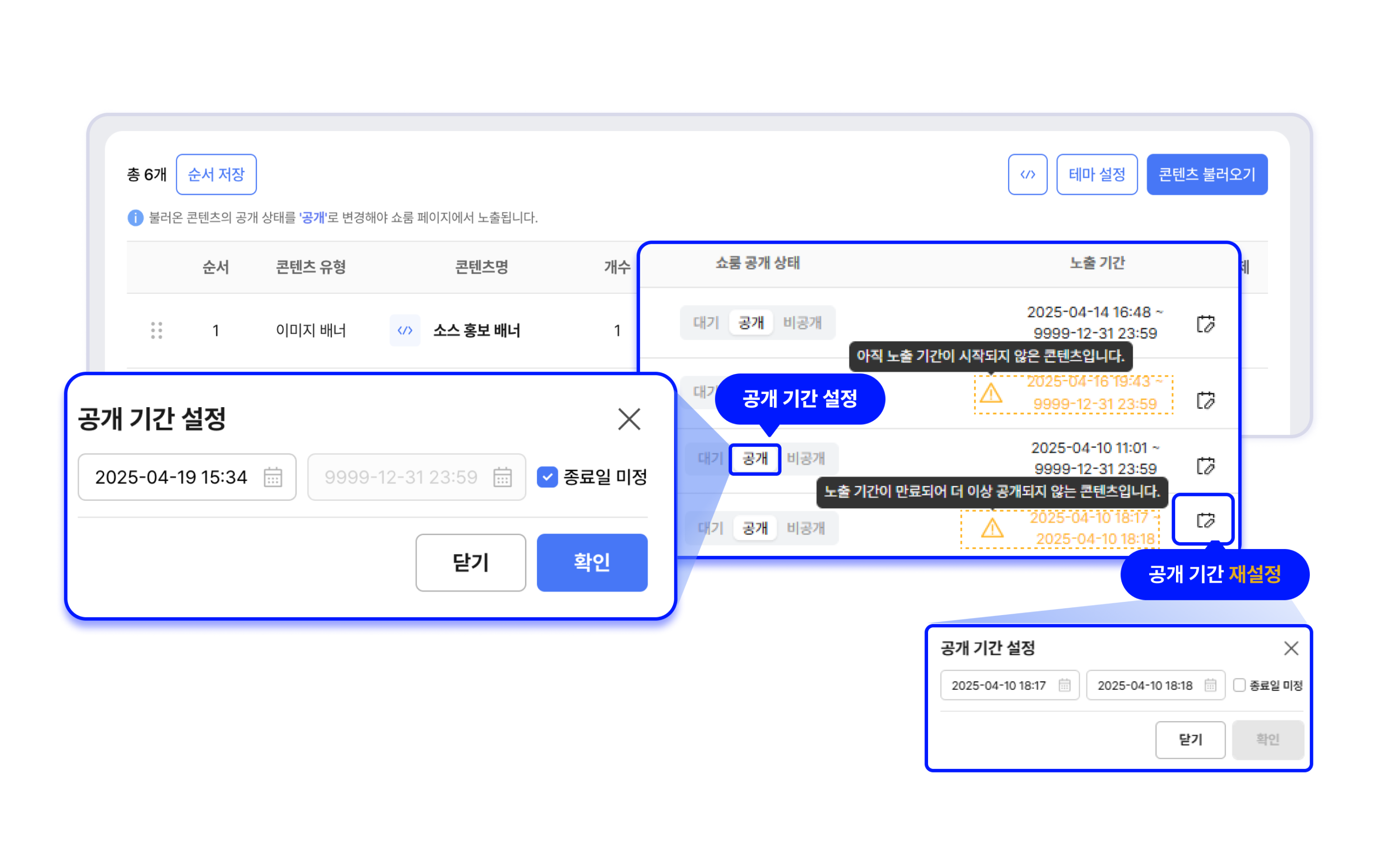This screenshot has height=868, width=1383.
Task: Open calendar icon in small dialog start date
Action: click(1065, 685)
